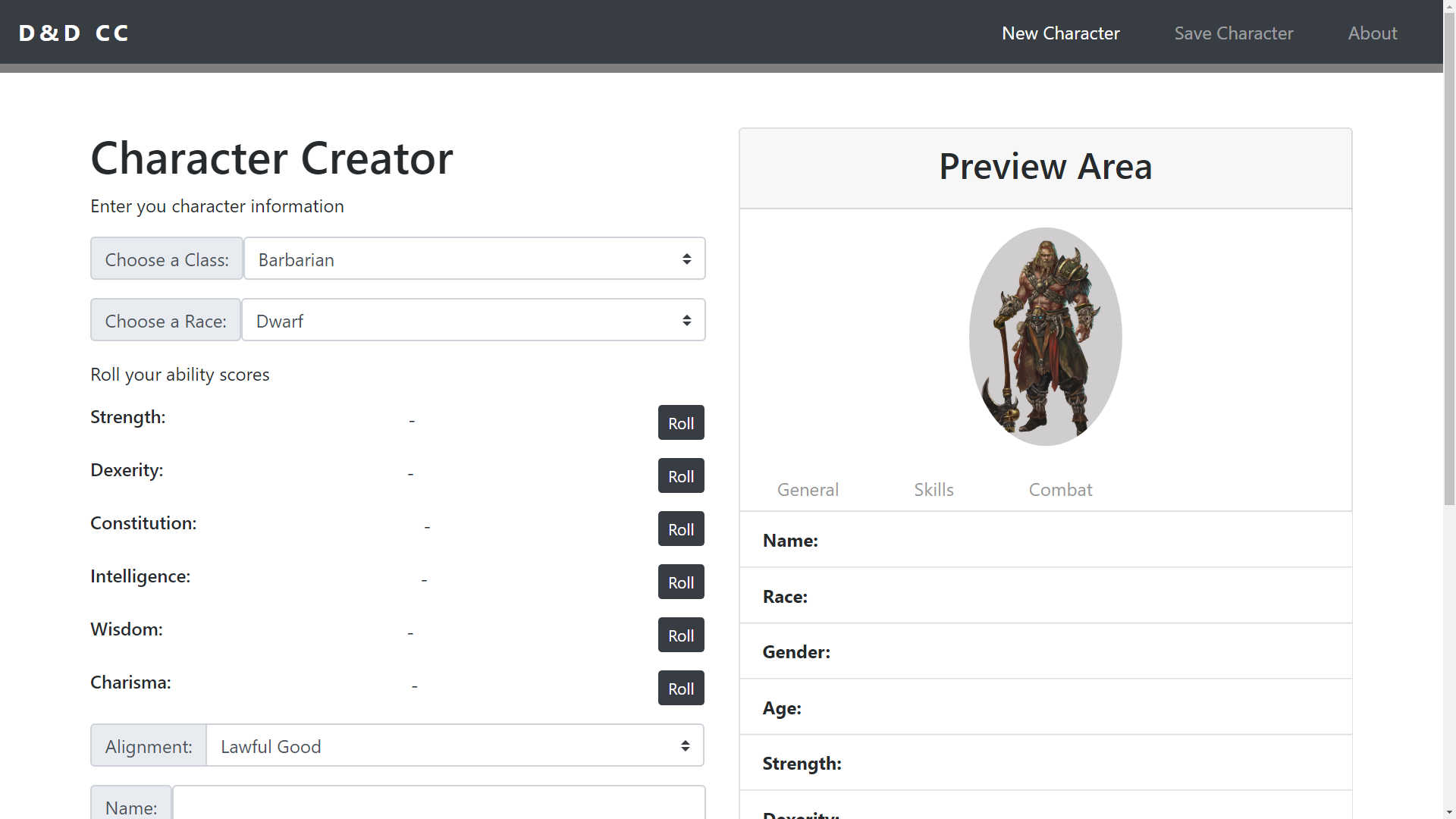Roll the Intelligence ability score
Viewport: 1456px width, 819px height.
coord(680,582)
